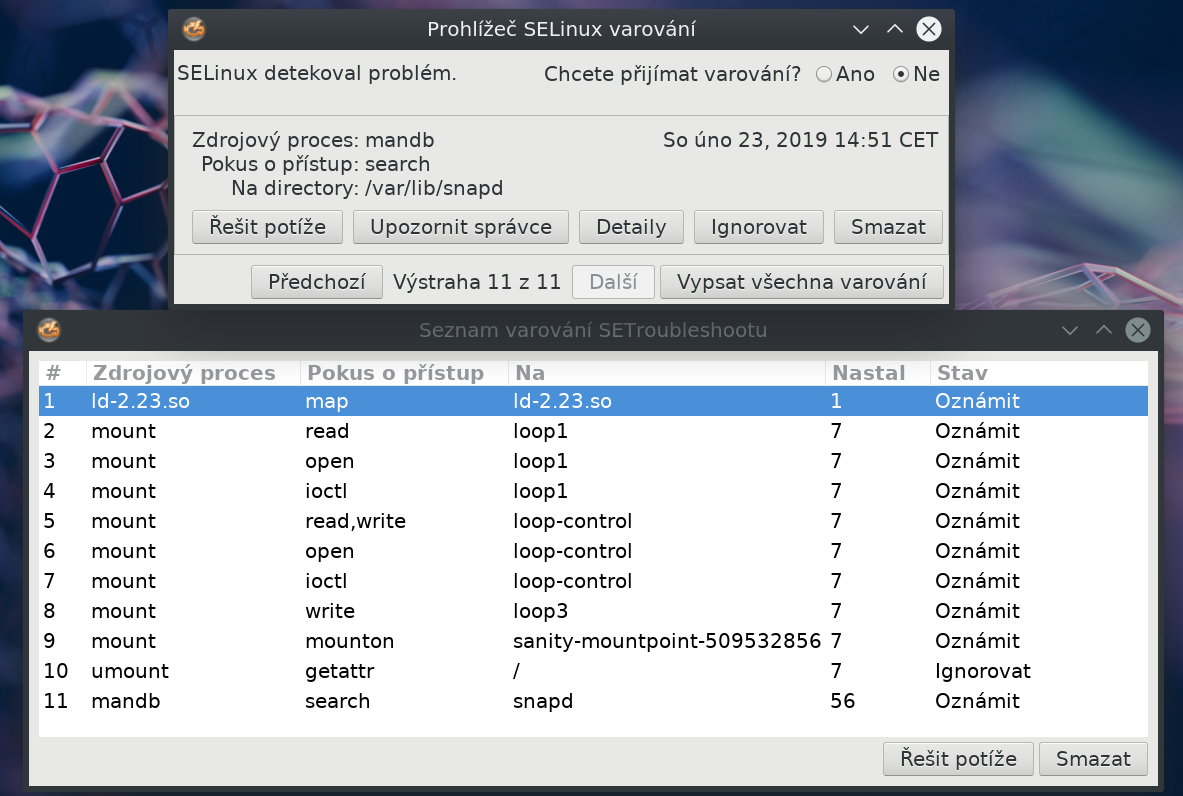Click the Ignorovat button
This screenshot has width=1183, height=796.
point(758,227)
